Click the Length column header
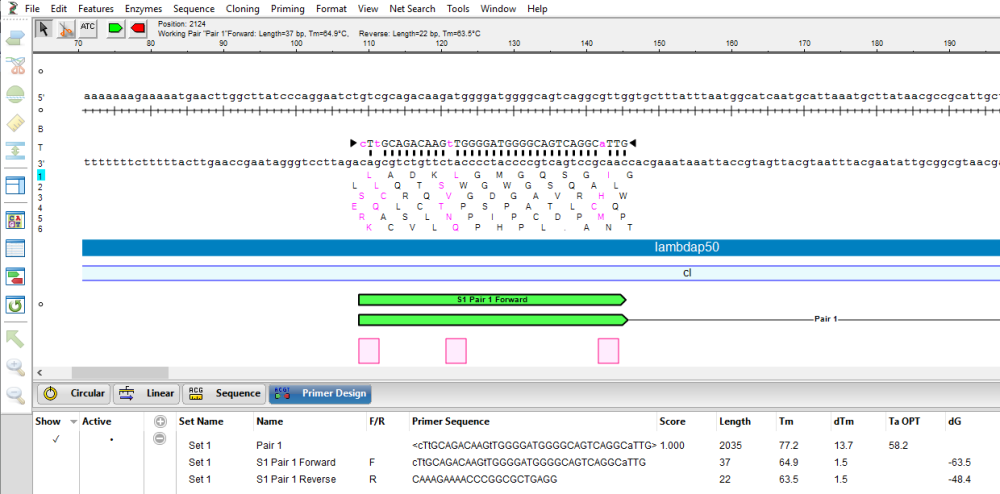The width and height of the screenshot is (1000, 494). (x=735, y=422)
